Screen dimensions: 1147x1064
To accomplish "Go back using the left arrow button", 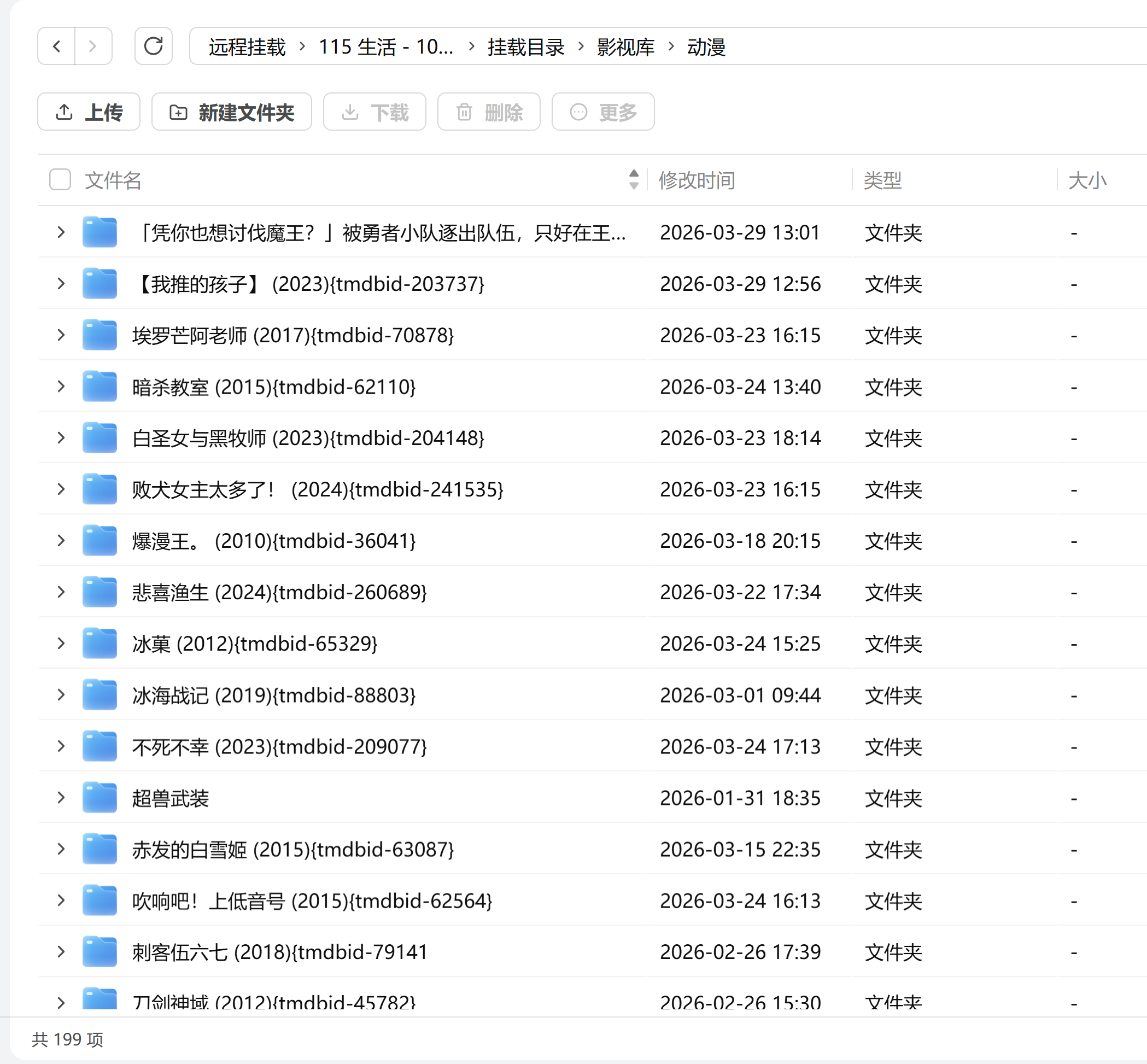I will tap(56, 46).
